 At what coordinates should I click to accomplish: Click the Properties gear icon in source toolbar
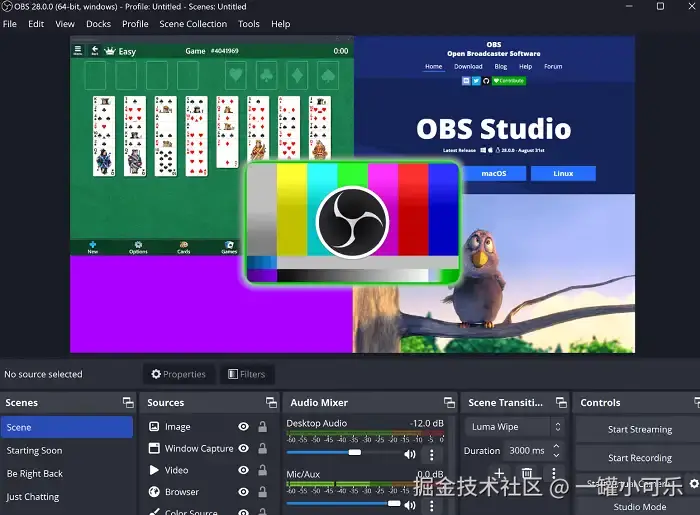156,374
